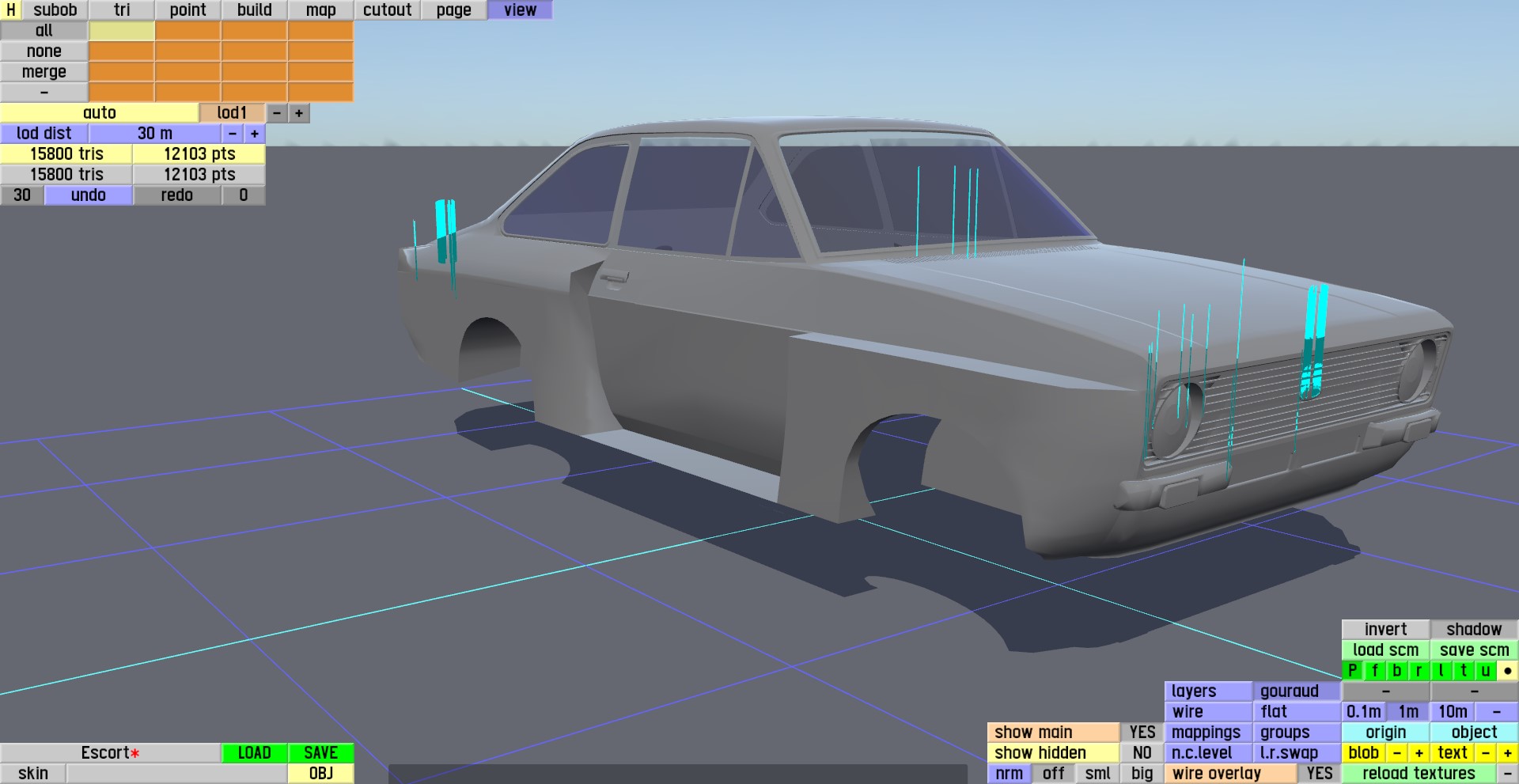Redo the edit

(x=177, y=195)
